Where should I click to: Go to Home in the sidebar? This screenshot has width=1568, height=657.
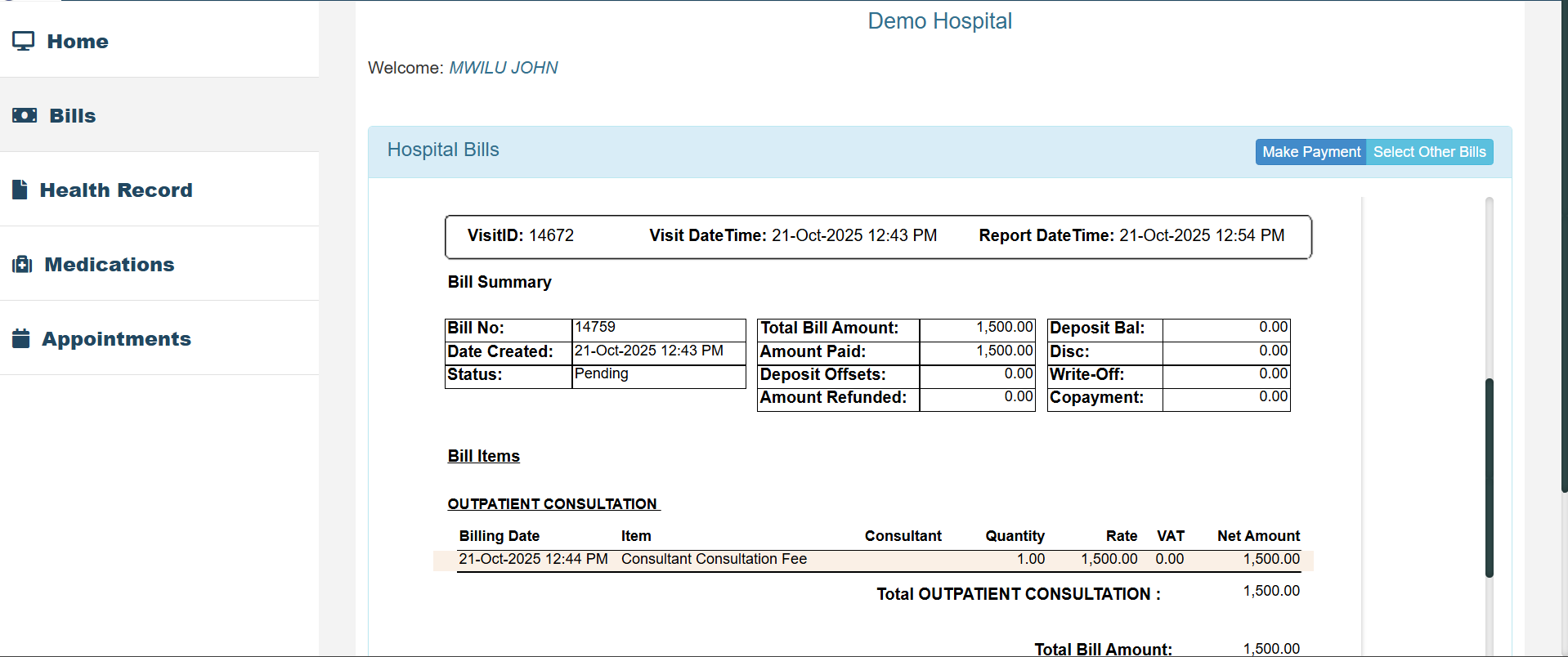coord(78,41)
